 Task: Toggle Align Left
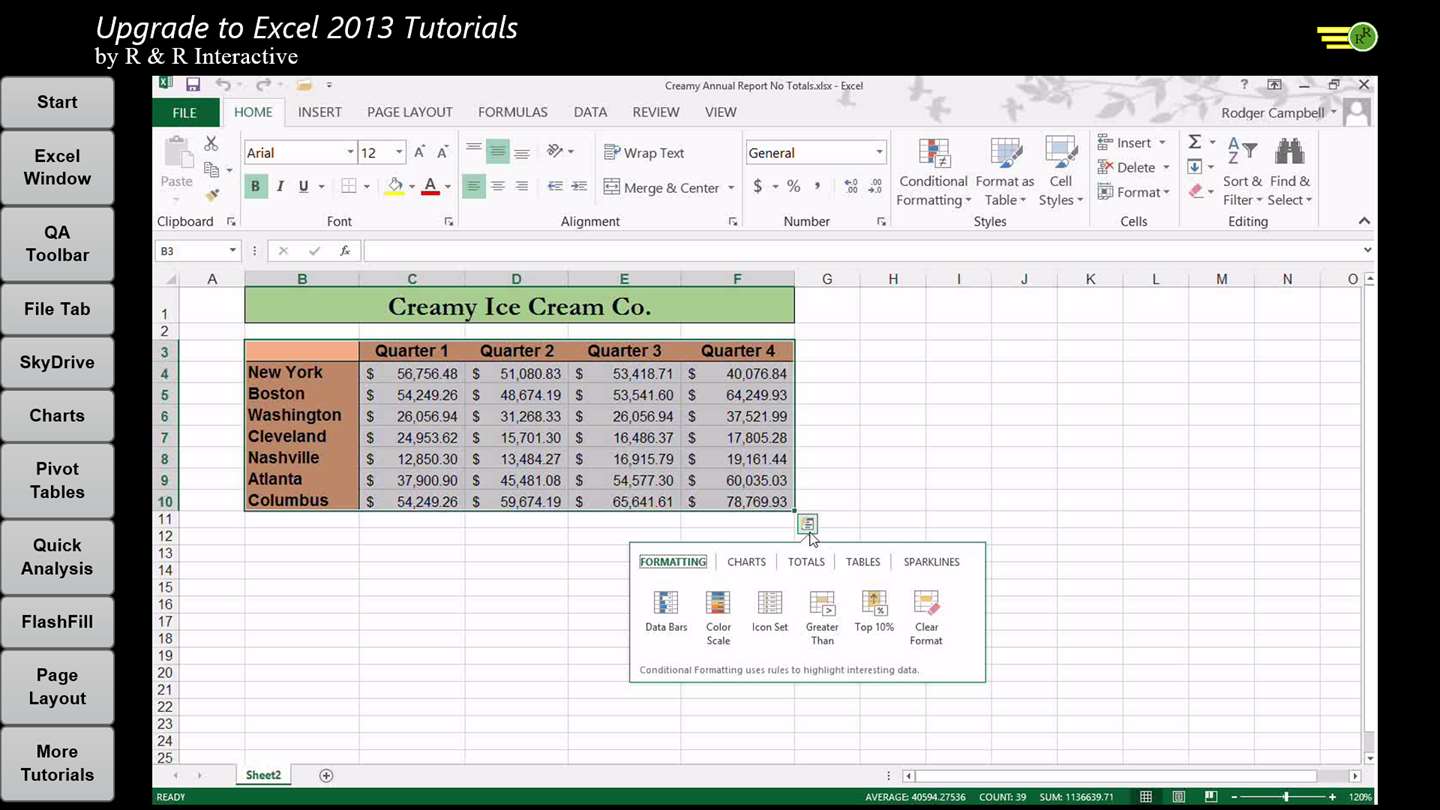pyautogui.click(x=473, y=186)
